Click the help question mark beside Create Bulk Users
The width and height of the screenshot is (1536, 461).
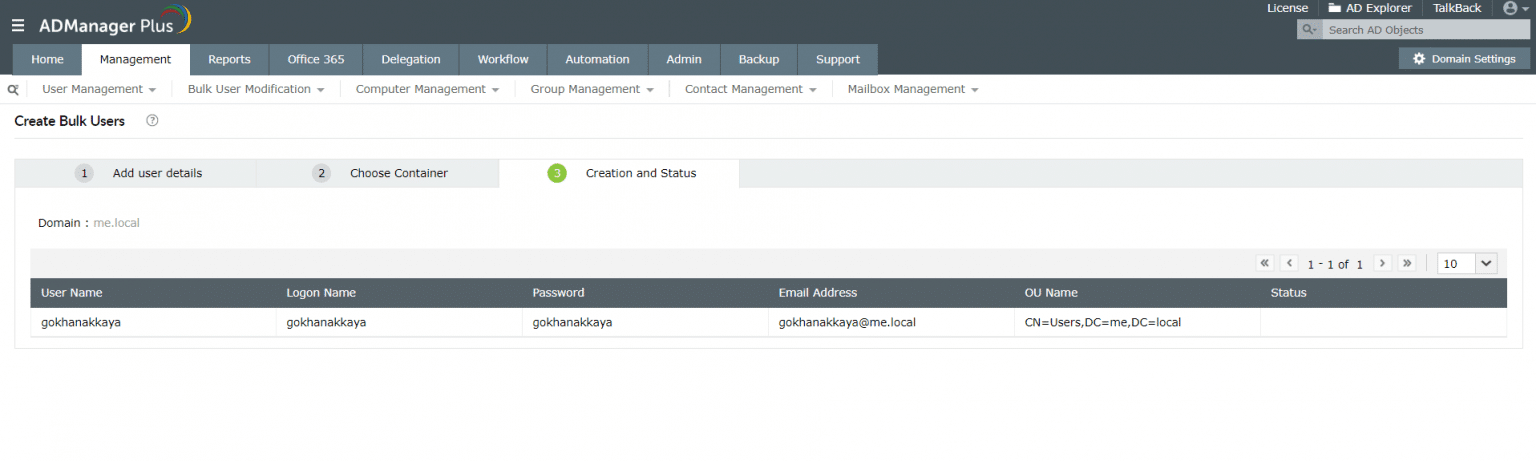[153, 121]
